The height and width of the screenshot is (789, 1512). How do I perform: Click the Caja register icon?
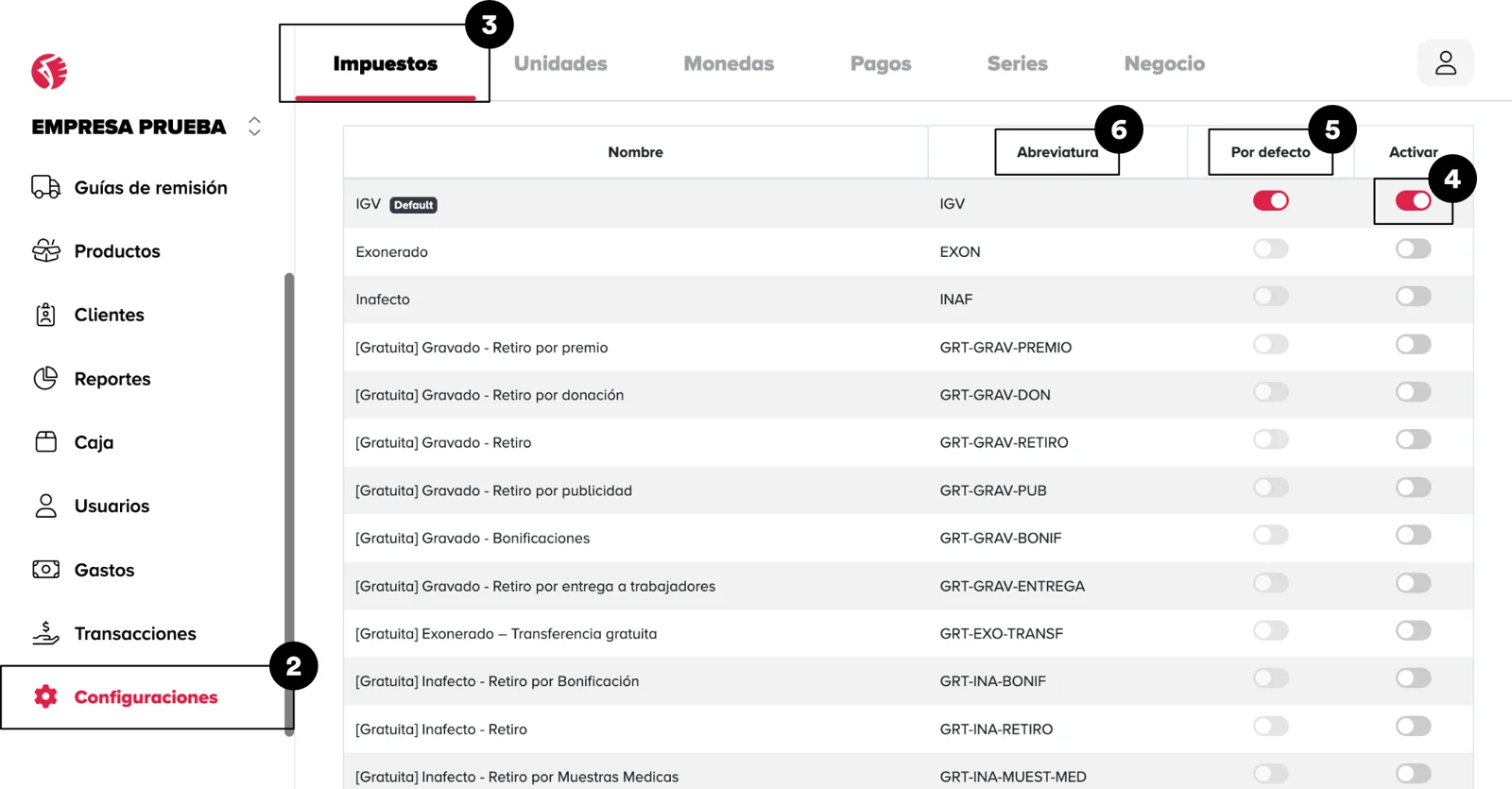coord(45,441)
